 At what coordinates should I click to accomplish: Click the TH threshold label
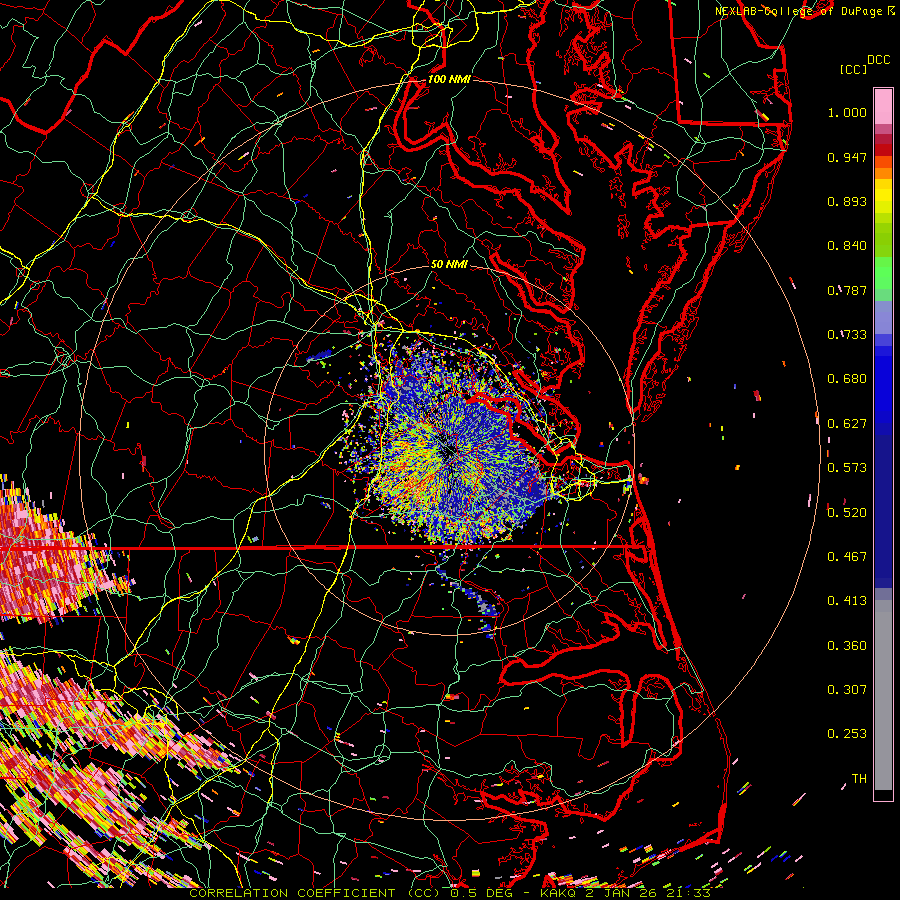pos(859,779)
